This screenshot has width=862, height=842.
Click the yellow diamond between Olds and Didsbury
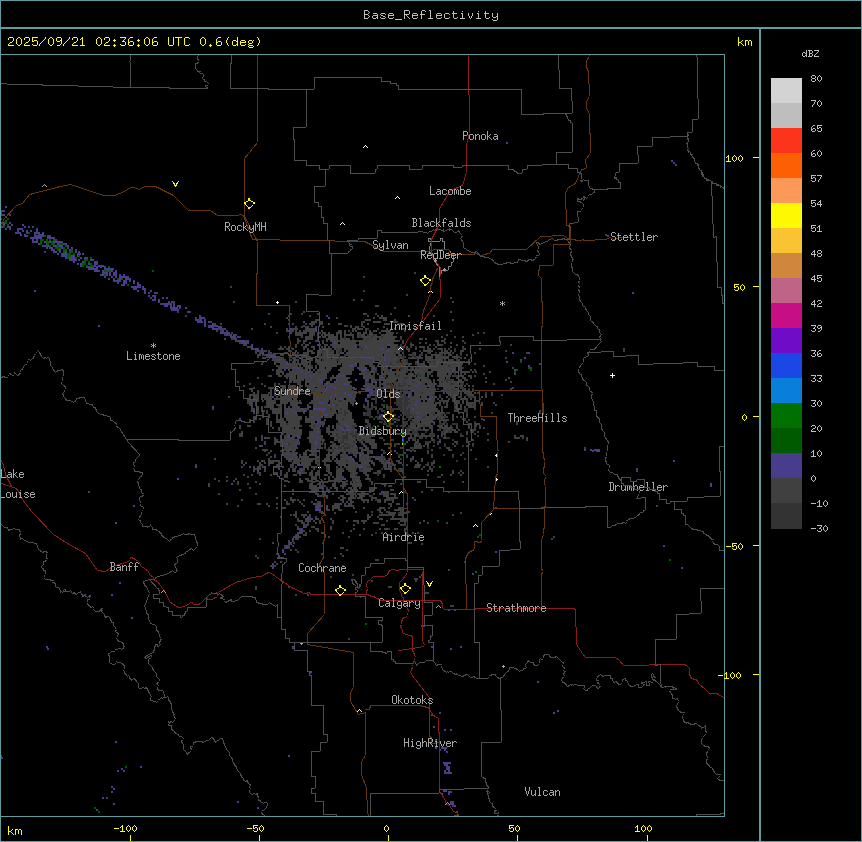pos(389,417)
